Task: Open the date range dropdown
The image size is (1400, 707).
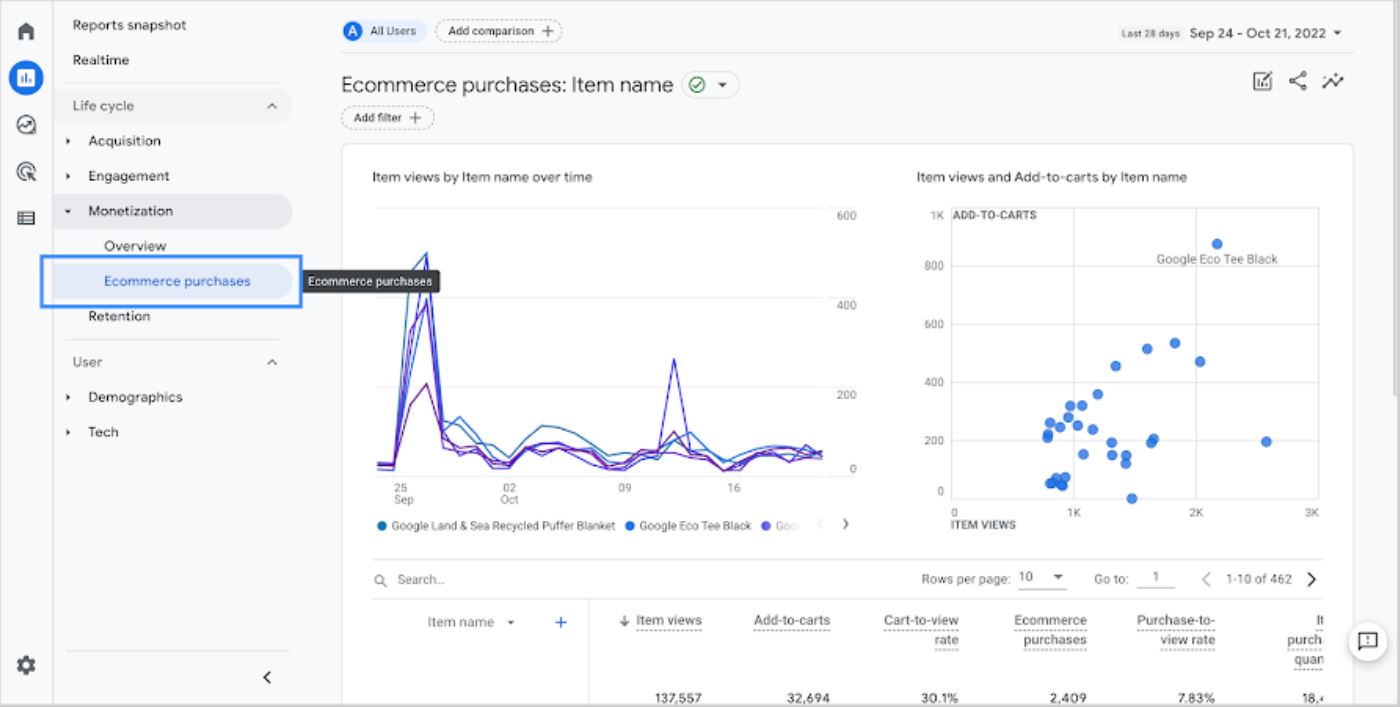Action: (x=1265, y=33)
